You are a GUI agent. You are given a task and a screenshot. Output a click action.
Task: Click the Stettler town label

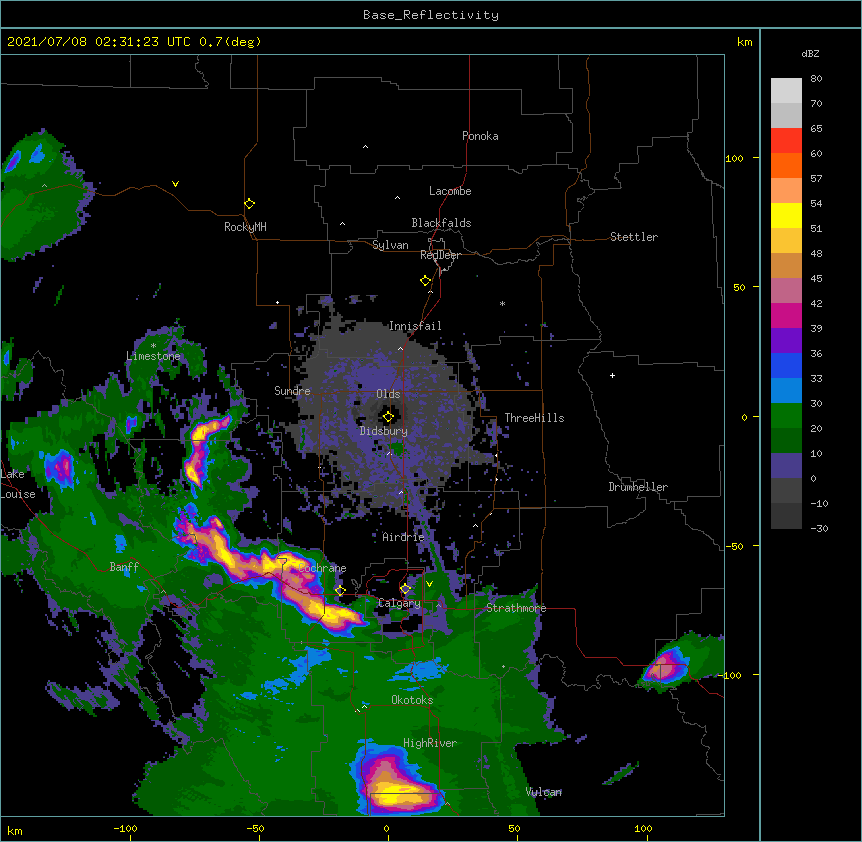pyautogui.click(x=634, y=237)
